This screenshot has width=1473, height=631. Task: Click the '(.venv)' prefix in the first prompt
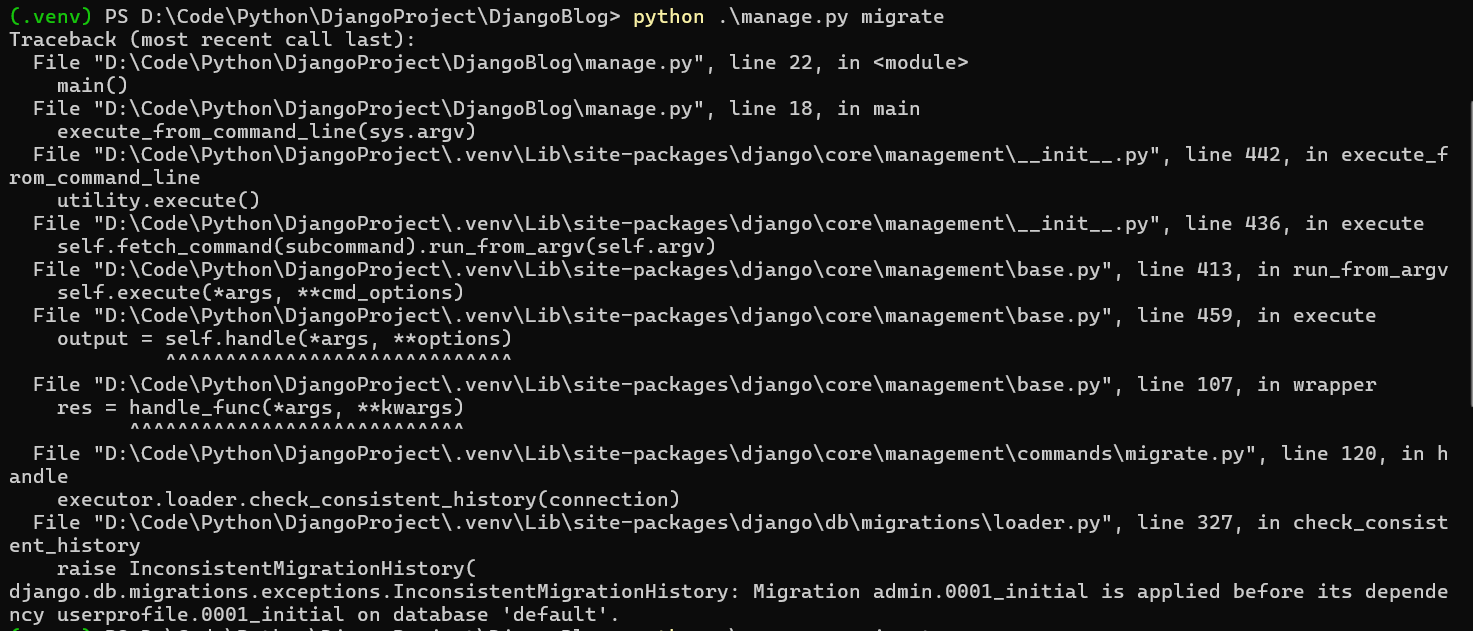click(51, 17)
